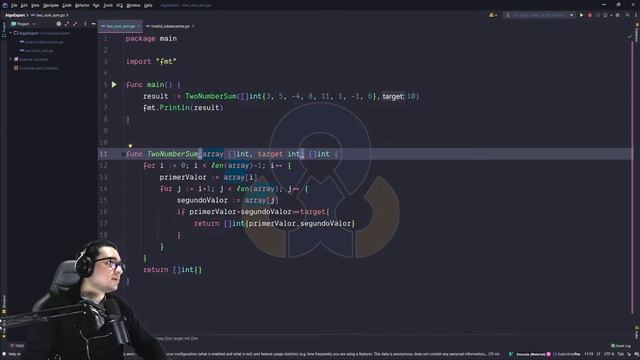This screenshot has height=360, width=640.
Task: Close the two_num_sum.go editor tab
Action: (x=139, y=26)
